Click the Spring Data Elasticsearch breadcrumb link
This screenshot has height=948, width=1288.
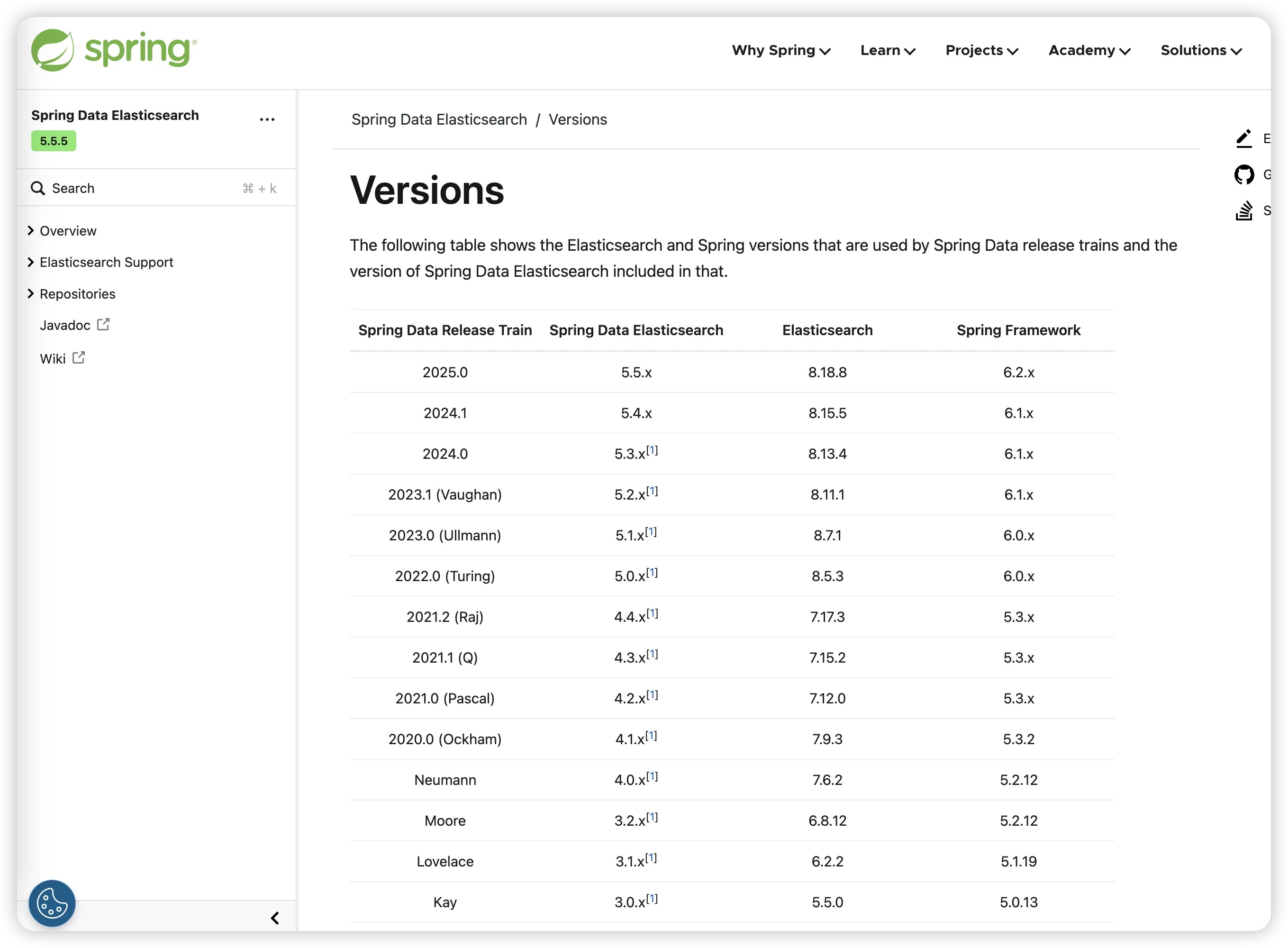click(439, 119)
